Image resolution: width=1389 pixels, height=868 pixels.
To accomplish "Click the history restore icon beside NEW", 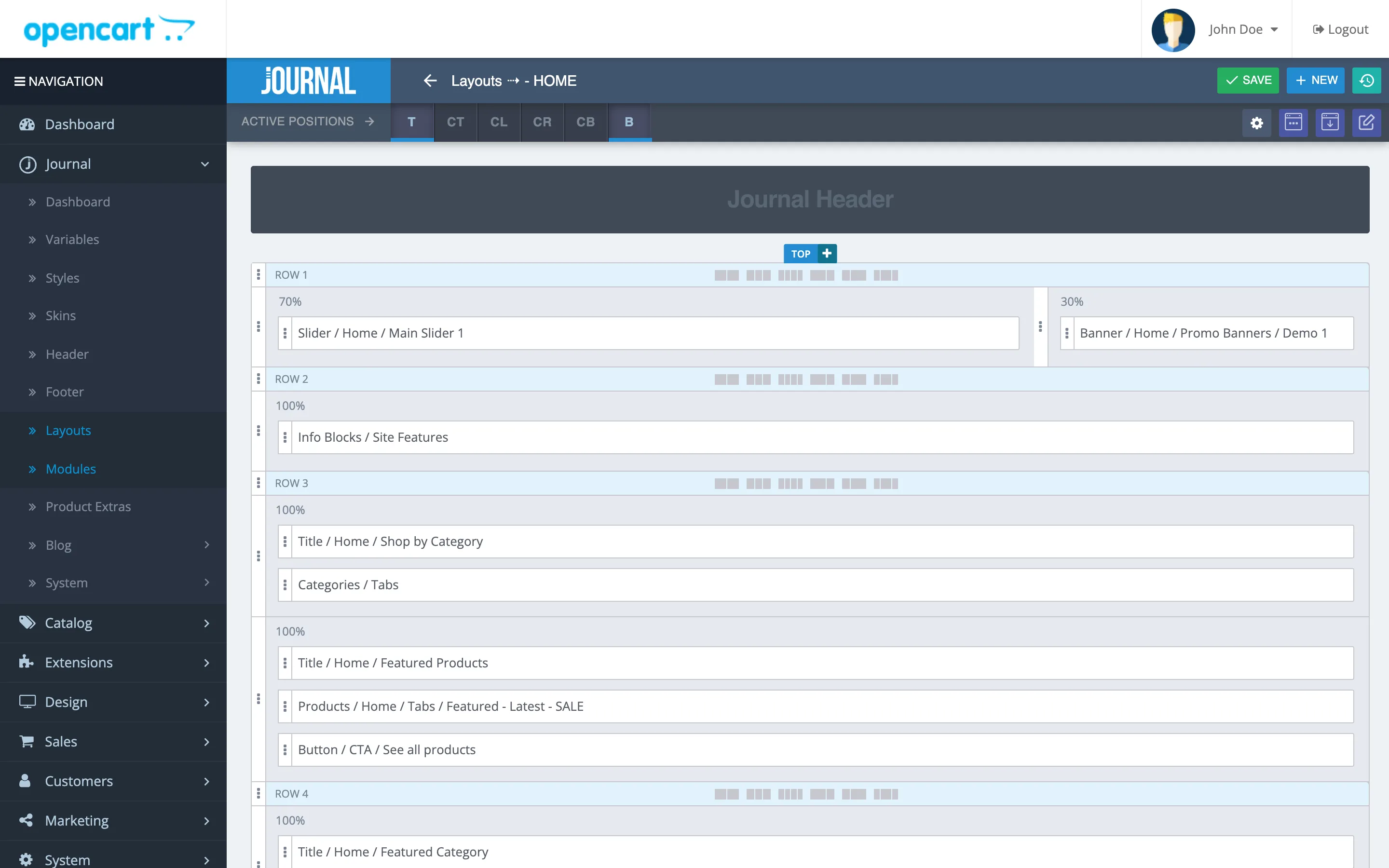I will click(x=1366, y=81).
